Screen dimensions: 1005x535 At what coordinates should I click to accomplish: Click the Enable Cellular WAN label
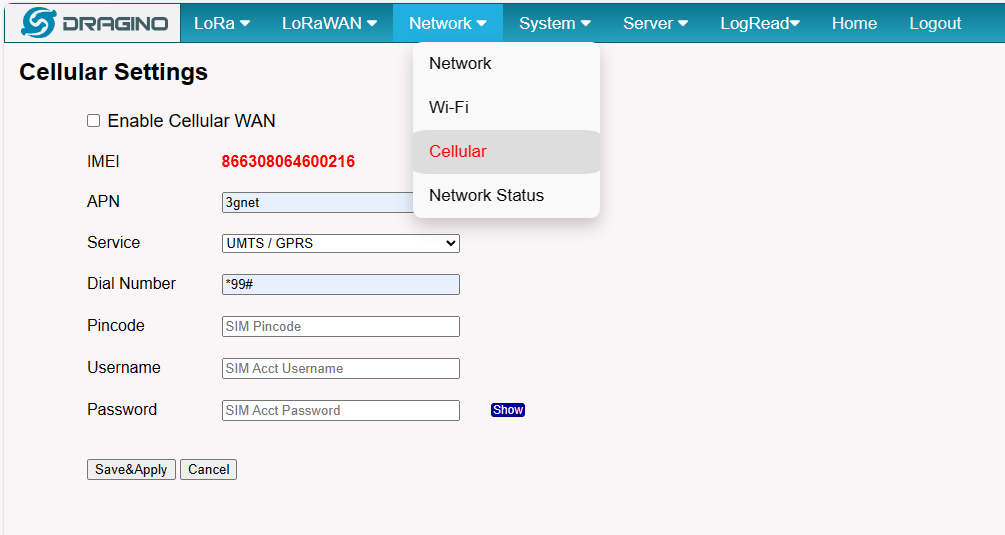tap(191, 120)
